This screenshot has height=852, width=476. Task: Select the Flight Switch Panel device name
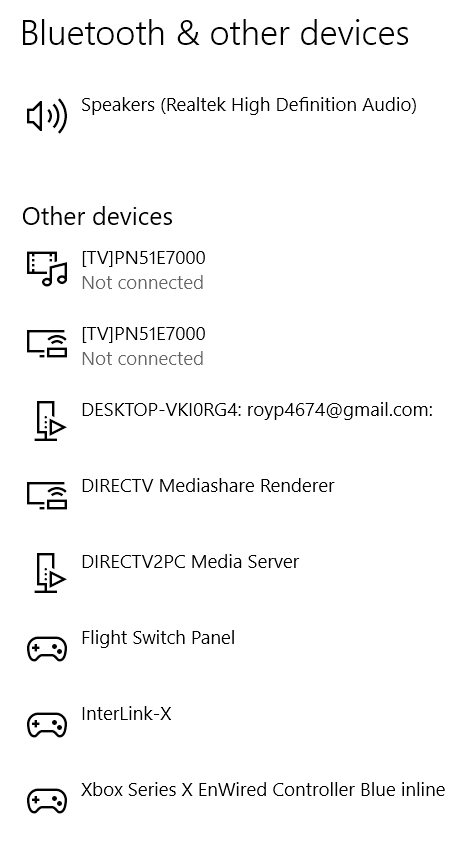(158, 638)
